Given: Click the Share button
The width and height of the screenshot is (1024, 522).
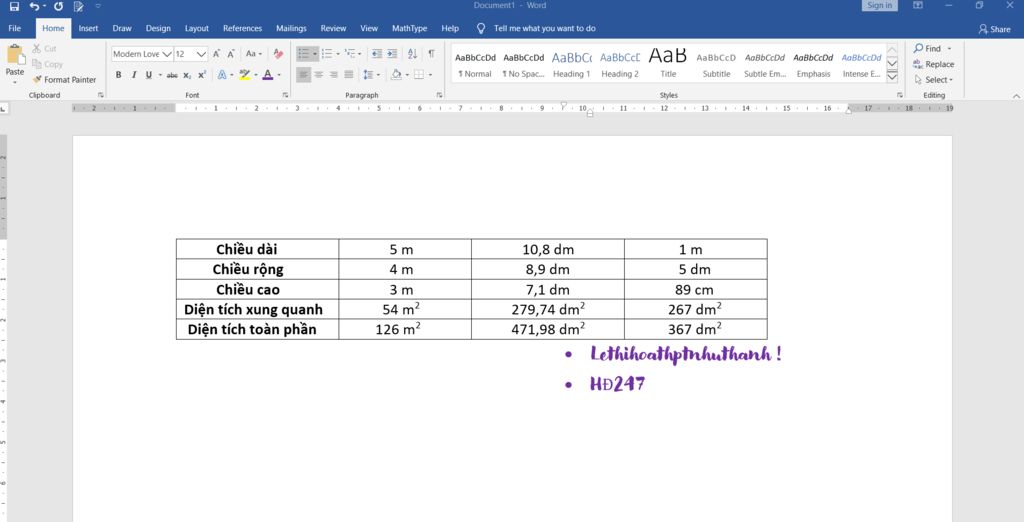Looking at the screenshot, I should tap(994, 29).
